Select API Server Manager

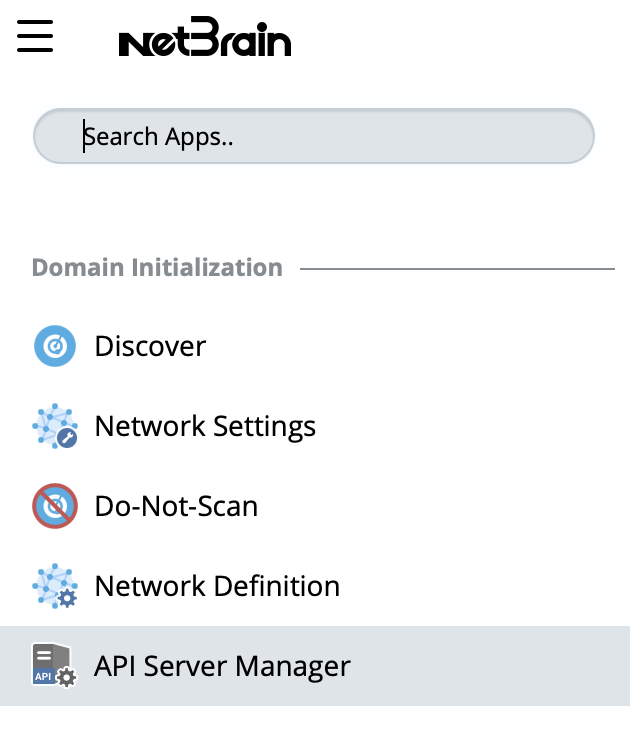(315, 666)
